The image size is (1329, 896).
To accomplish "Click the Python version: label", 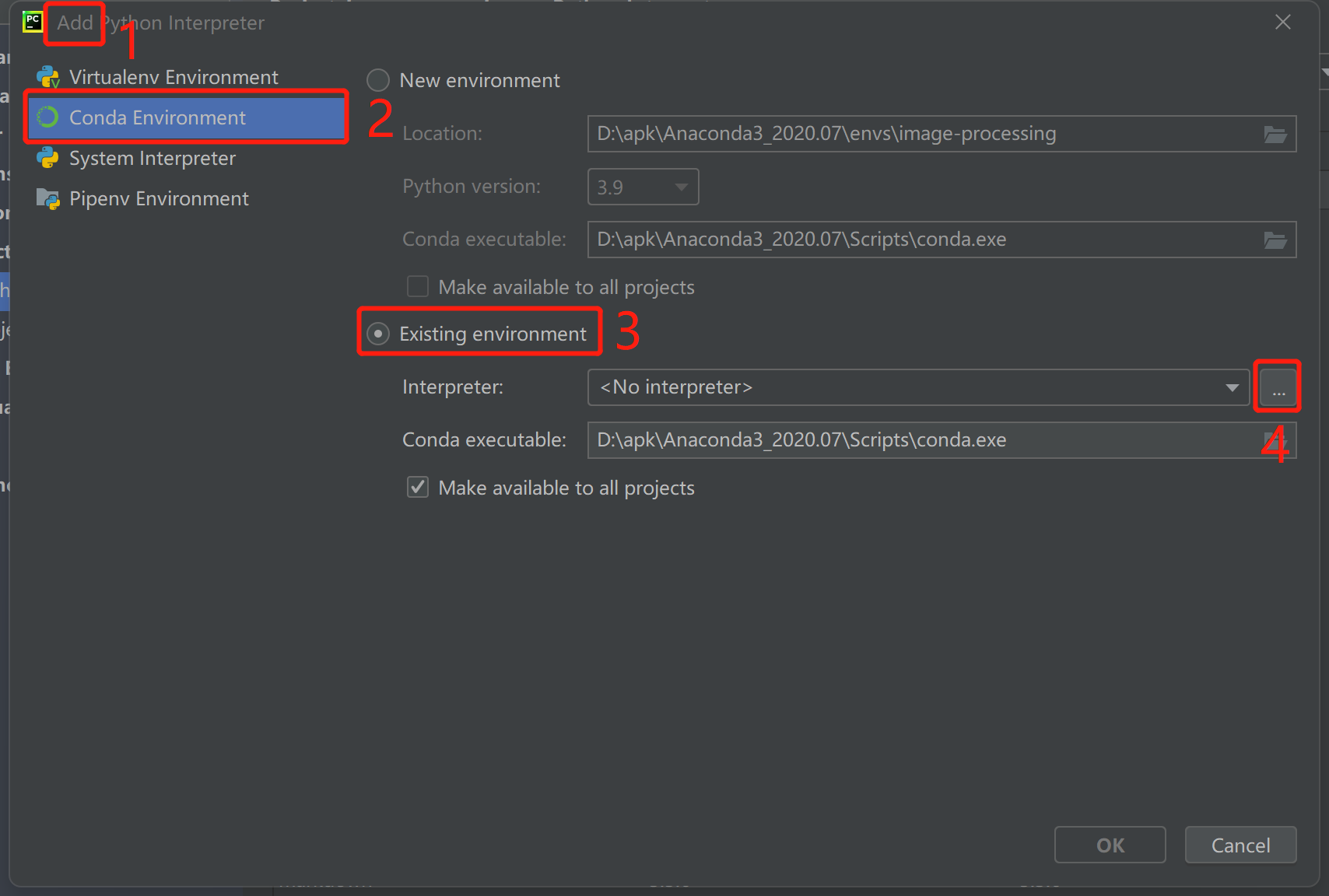I will 472,187.
